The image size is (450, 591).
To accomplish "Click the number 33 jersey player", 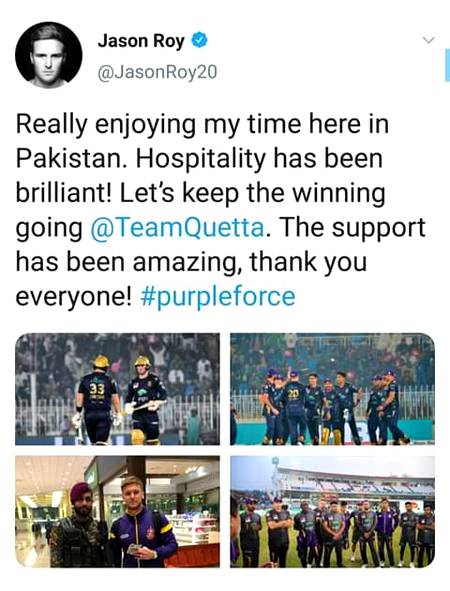I will [97, 400].
